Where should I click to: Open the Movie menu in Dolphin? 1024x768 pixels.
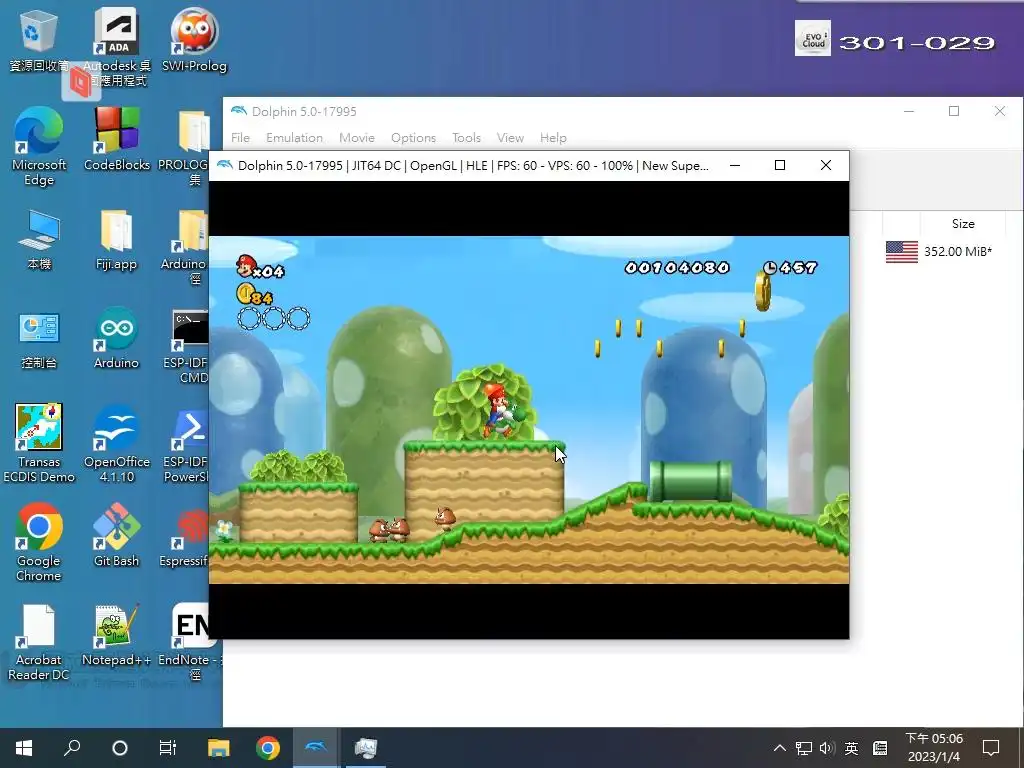pyautogui.click(x=357, y=138)
